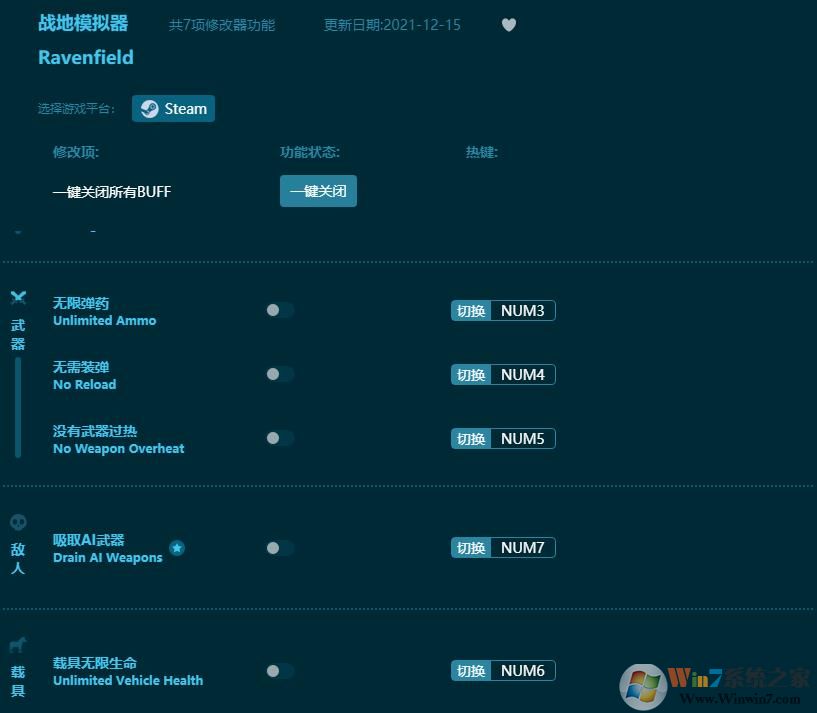
Task: Click the Unlimited Vehicle Health label
Action: click(128, 680)
